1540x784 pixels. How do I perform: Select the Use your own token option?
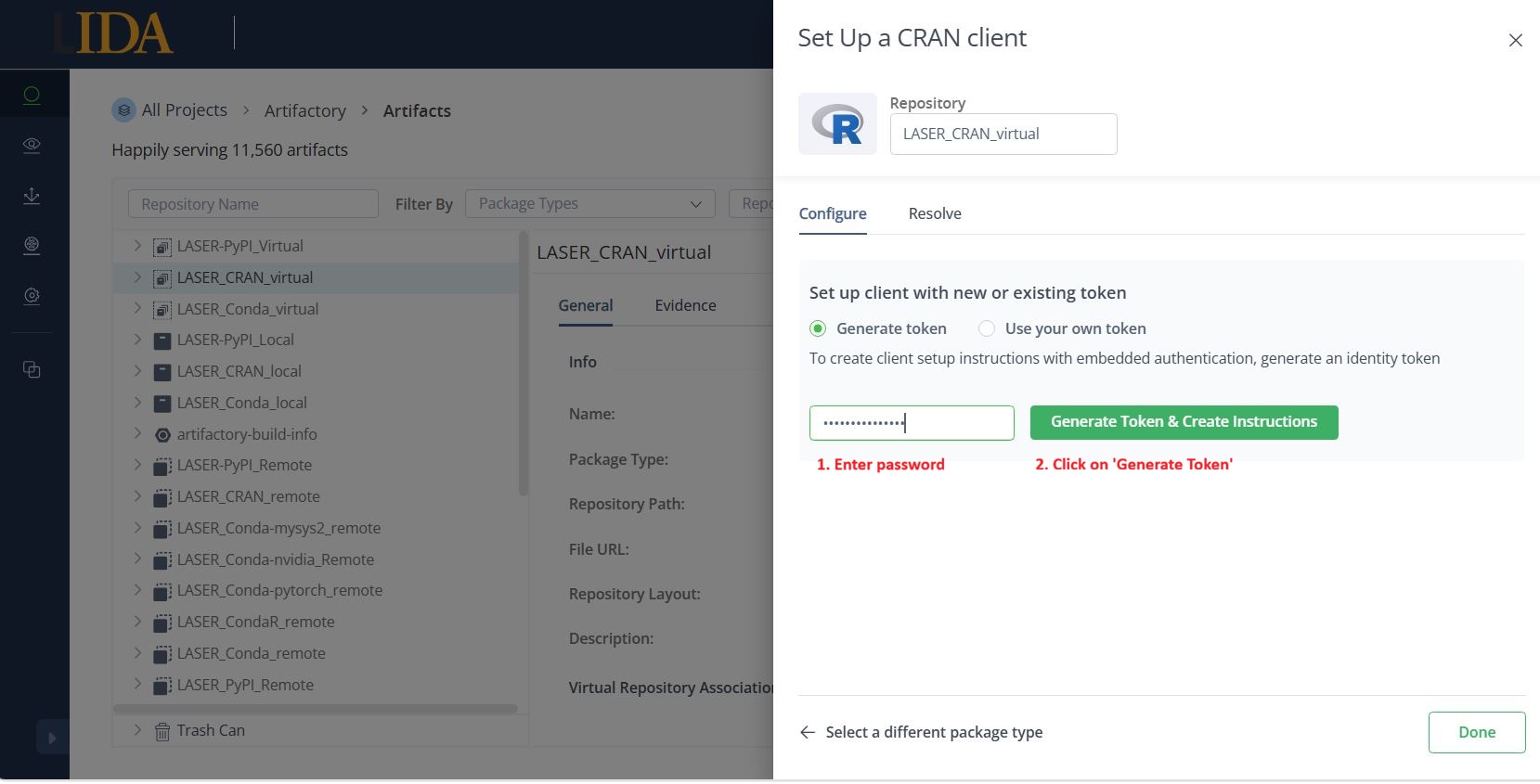pyautogui.click(x=987, y=328)
